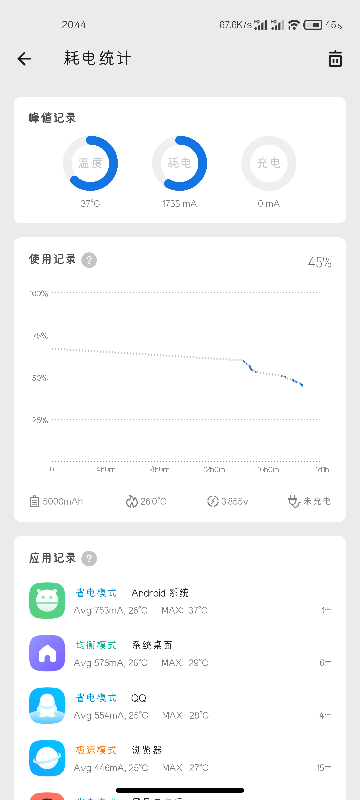Open the help icon beside 应用记录
Image resolution: width=360 pixels, height=800 pixels.
coord(89,558)
